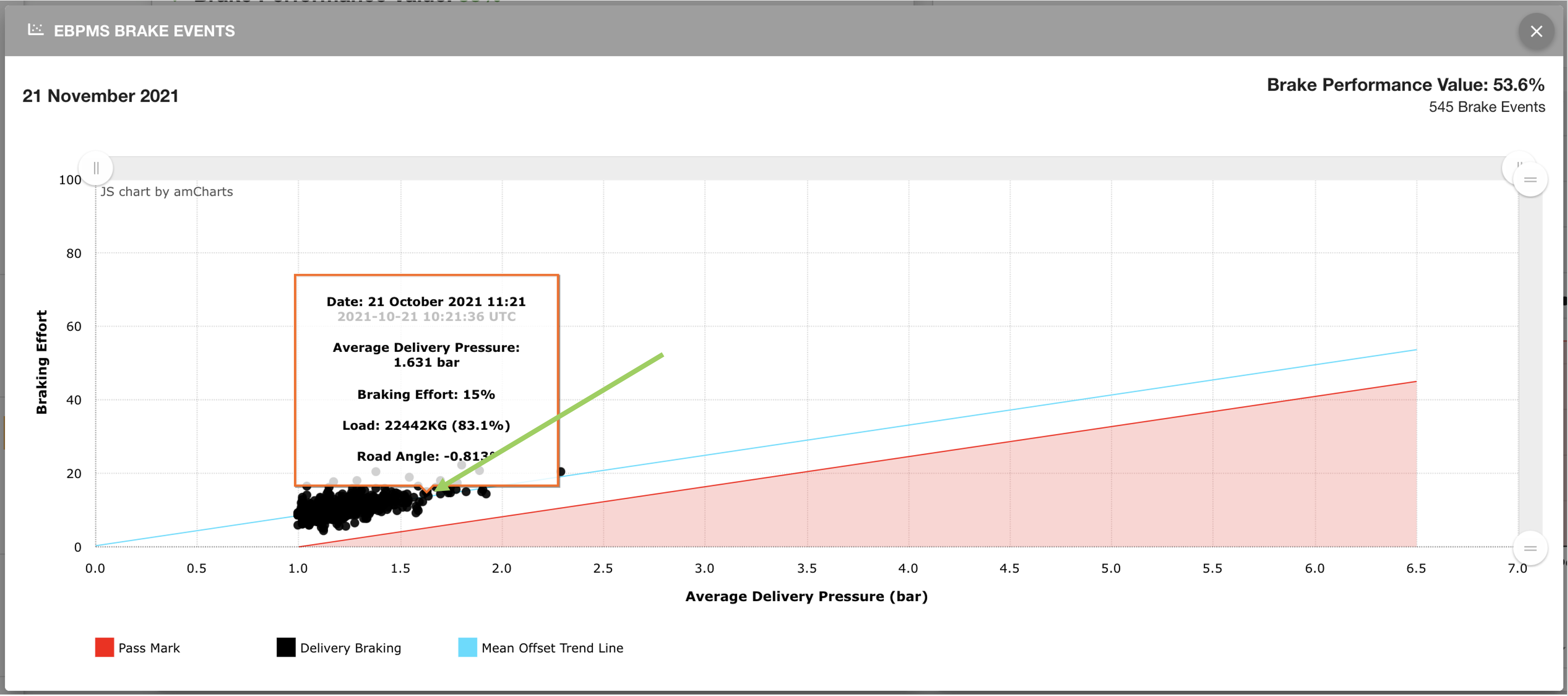Click the Brake Performance Value 53.6% heading
This screenshot has height=696, width=1568.
(x=1405, y=85)
